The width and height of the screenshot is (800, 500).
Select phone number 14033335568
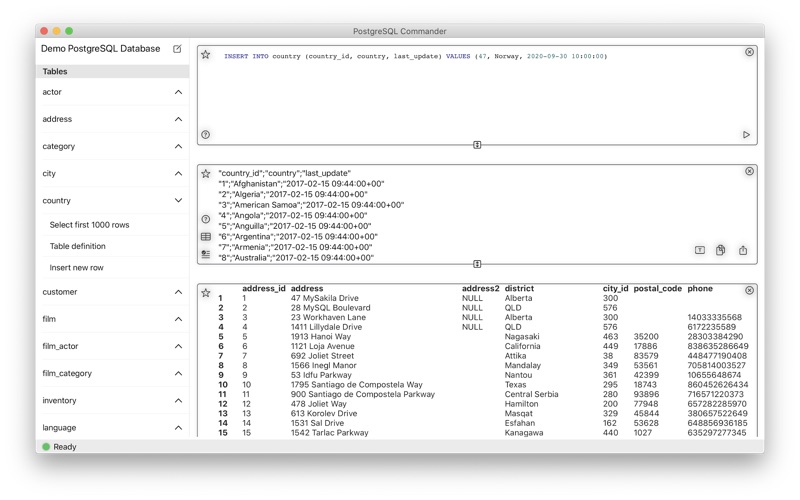click(714, 317)
